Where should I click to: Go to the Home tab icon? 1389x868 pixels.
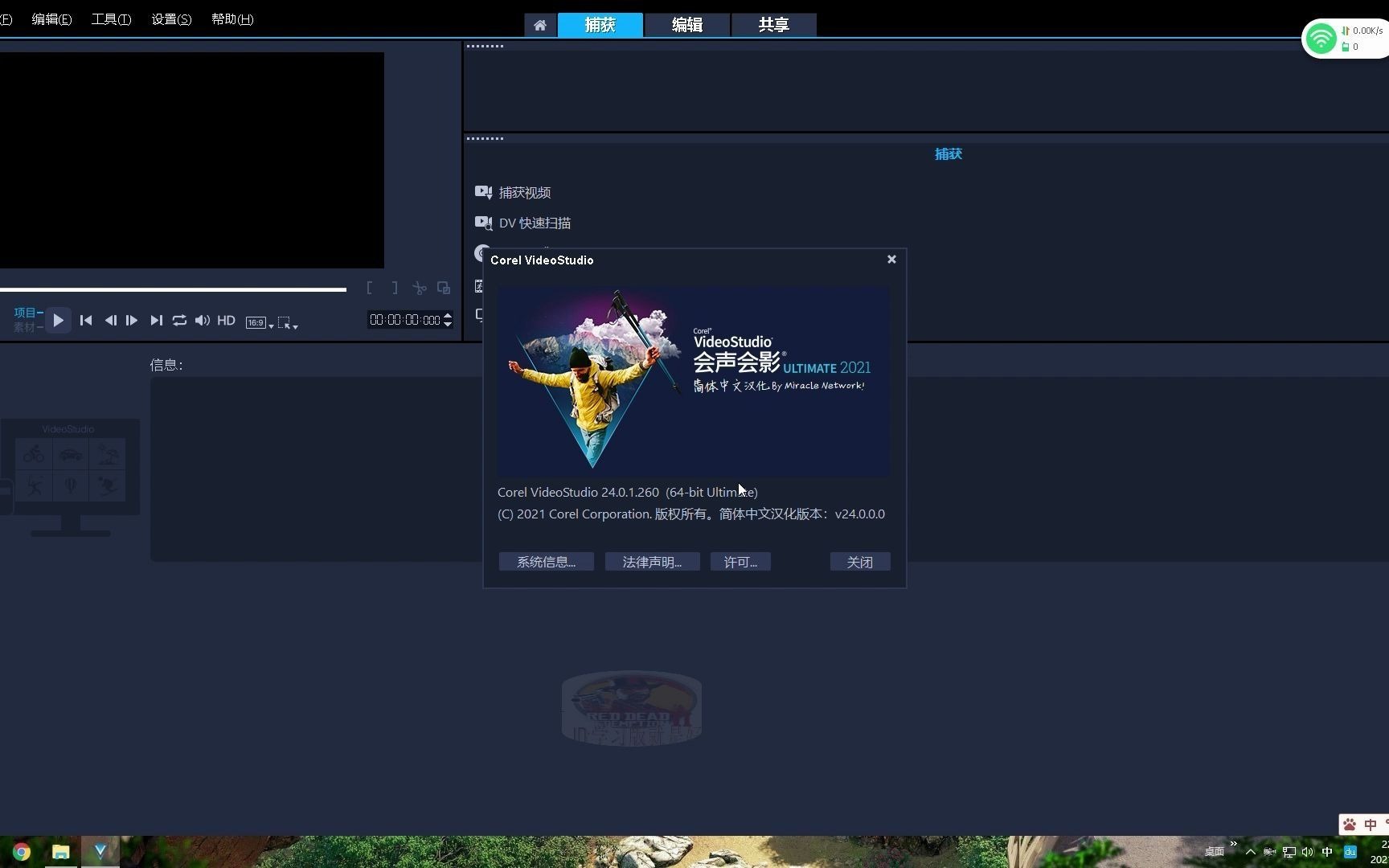(540, 25)
